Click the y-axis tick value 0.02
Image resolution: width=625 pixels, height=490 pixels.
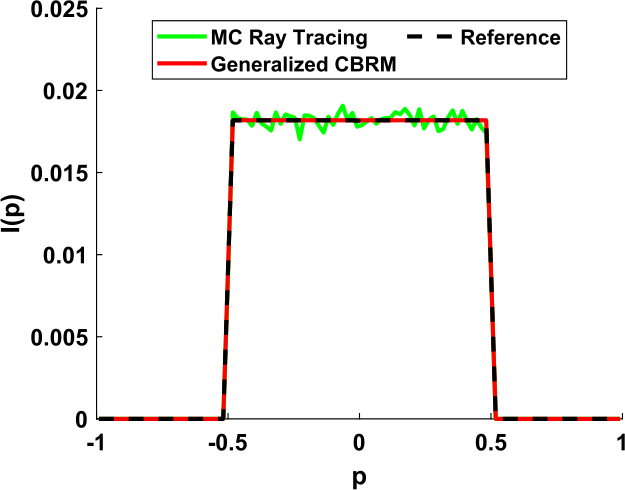click(x=65, y=91)
